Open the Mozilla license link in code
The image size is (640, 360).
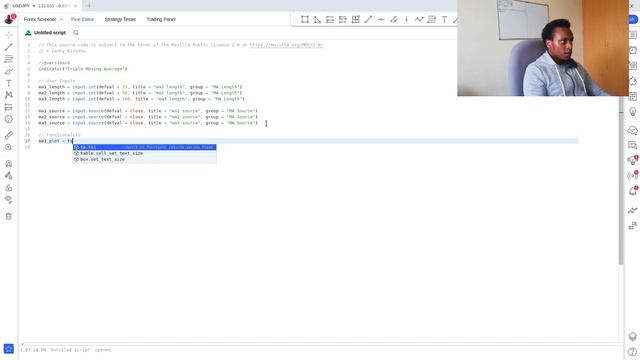pyautogui.click(x=286, y=45)
